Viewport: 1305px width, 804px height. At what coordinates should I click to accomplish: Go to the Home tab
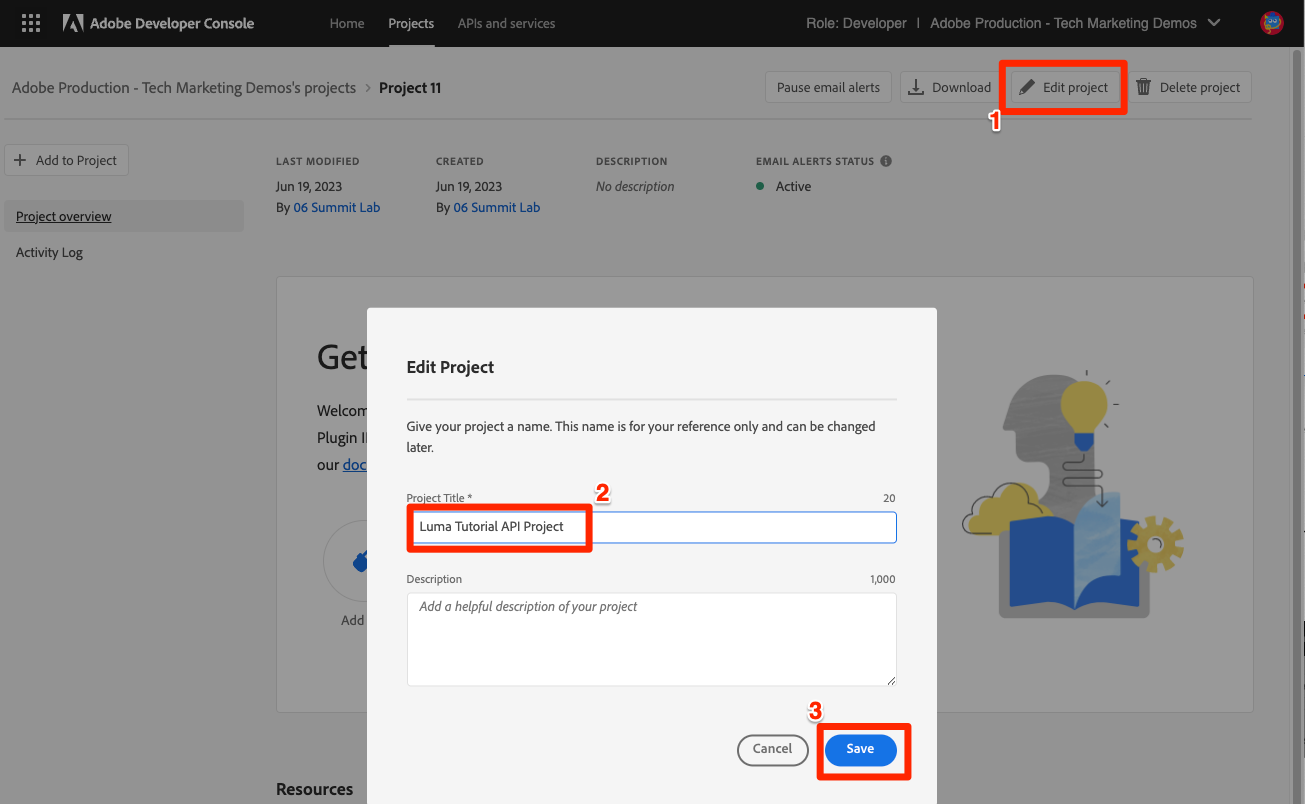pos(347,23)
